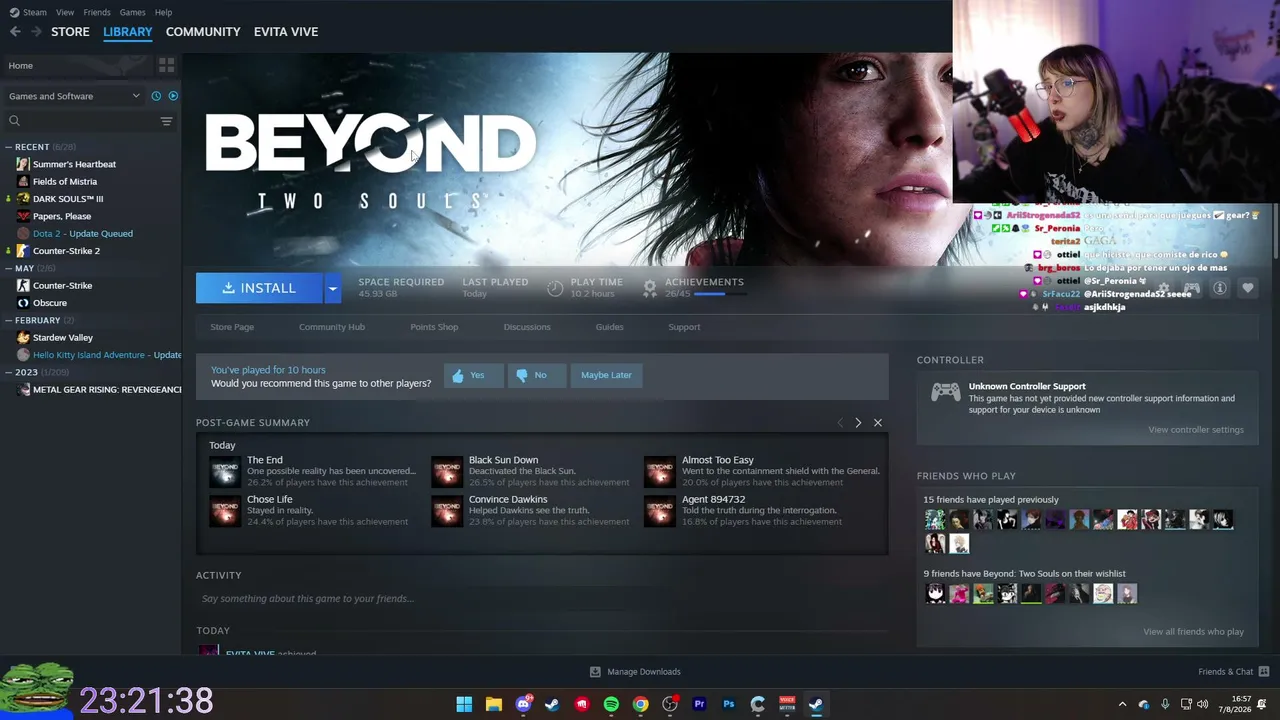Toggle ready-to-play filter icon
The width and height of the screenshot is (1280, 720).
pos(173,96)
